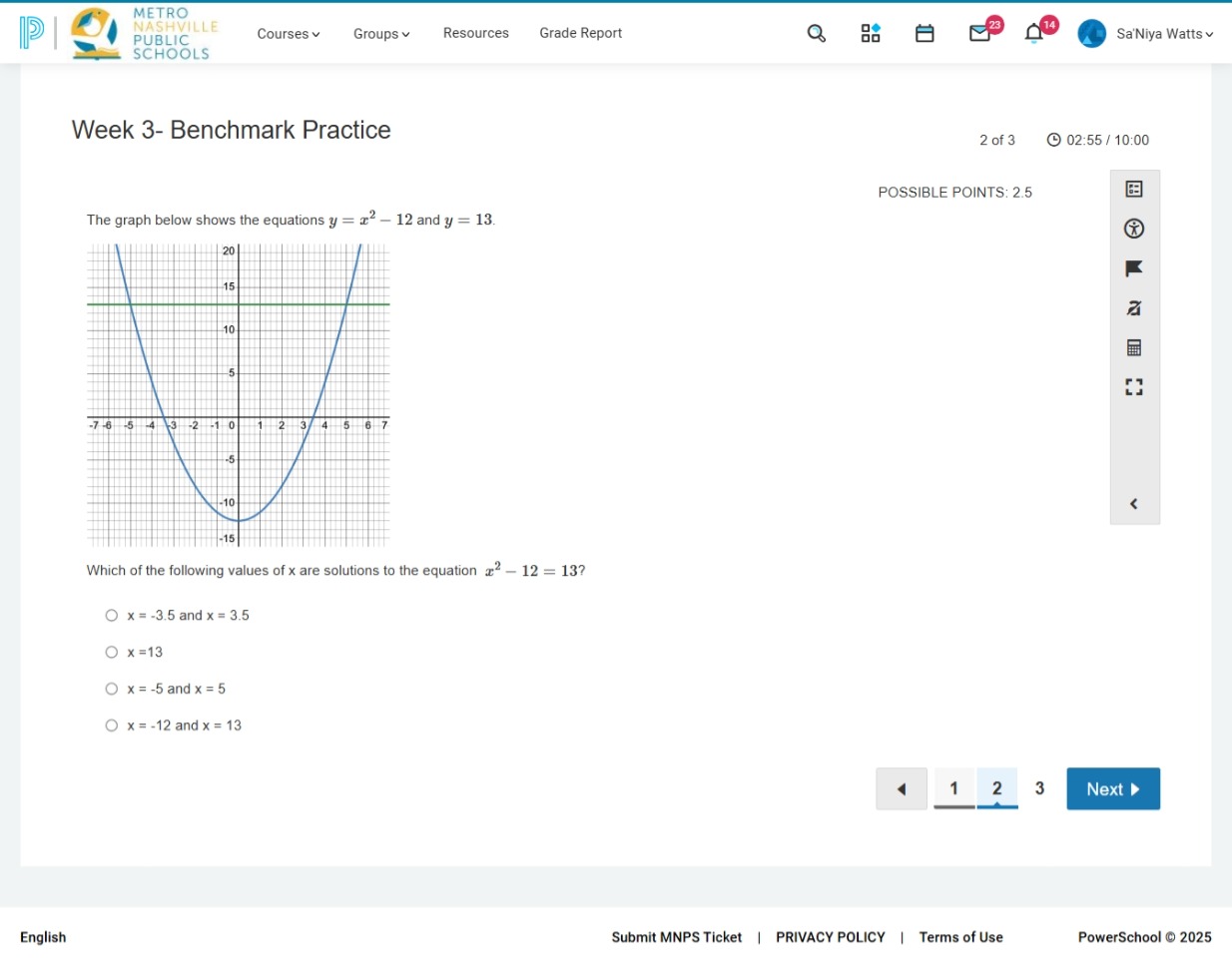Expand the Groups dropdown menu
The image size is (1232, 967).
click(x=381, y=34)
